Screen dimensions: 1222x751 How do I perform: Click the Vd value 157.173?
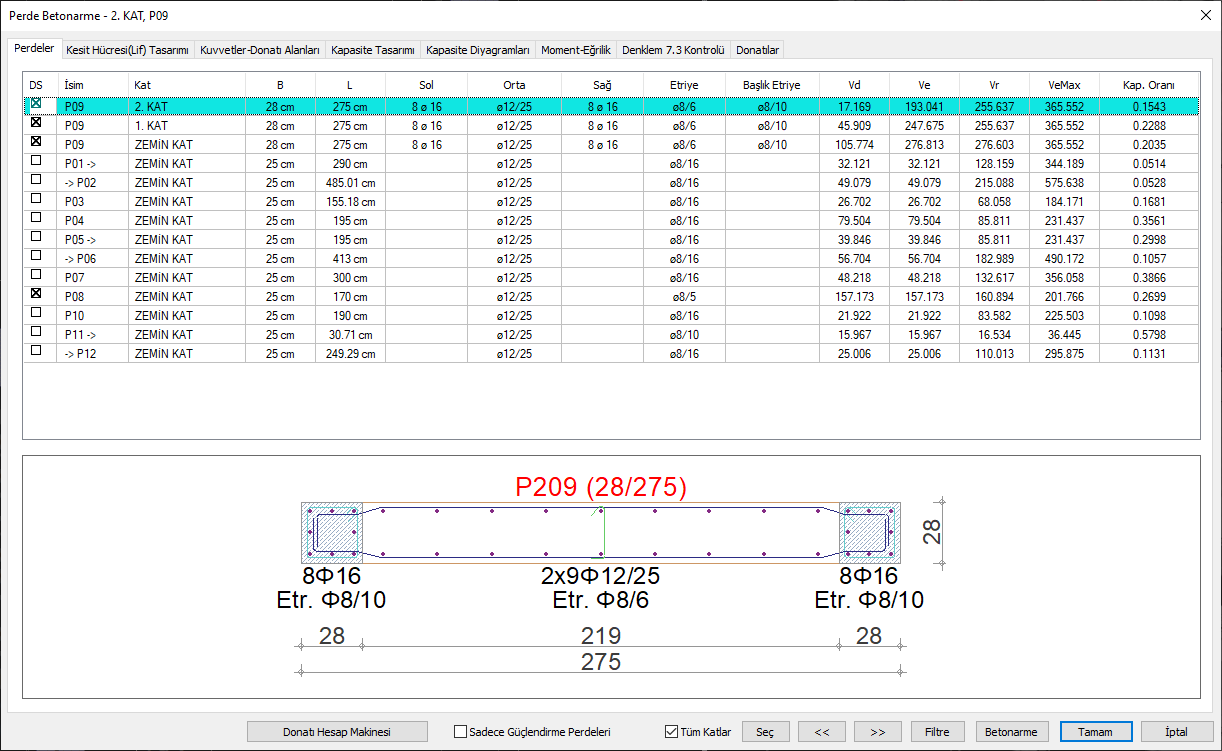tap(854, 297)
